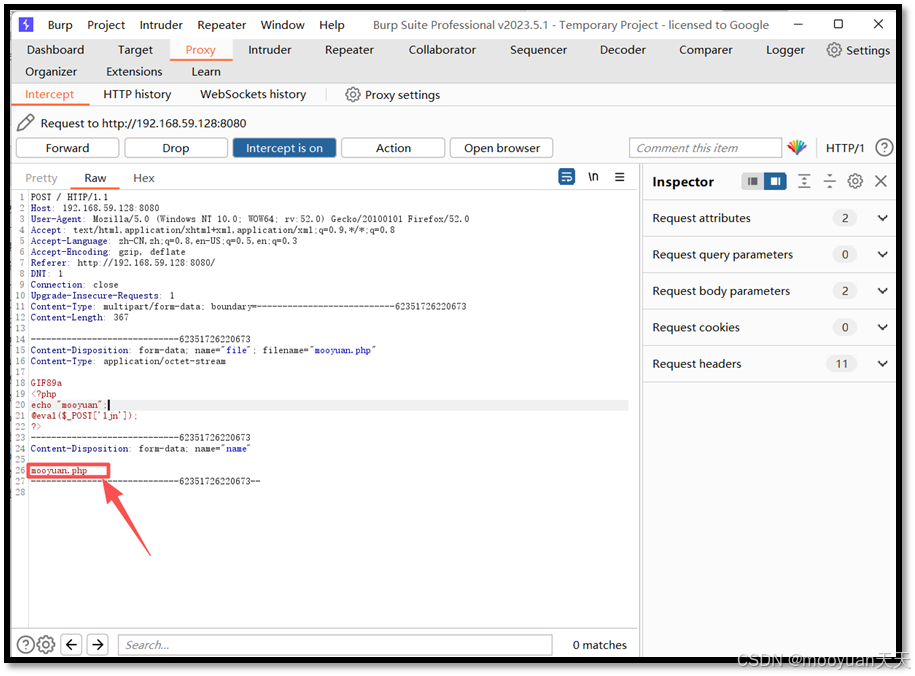The image size is (915, 676).
Task: Switch to the Target tab
Action: [135, 50]
